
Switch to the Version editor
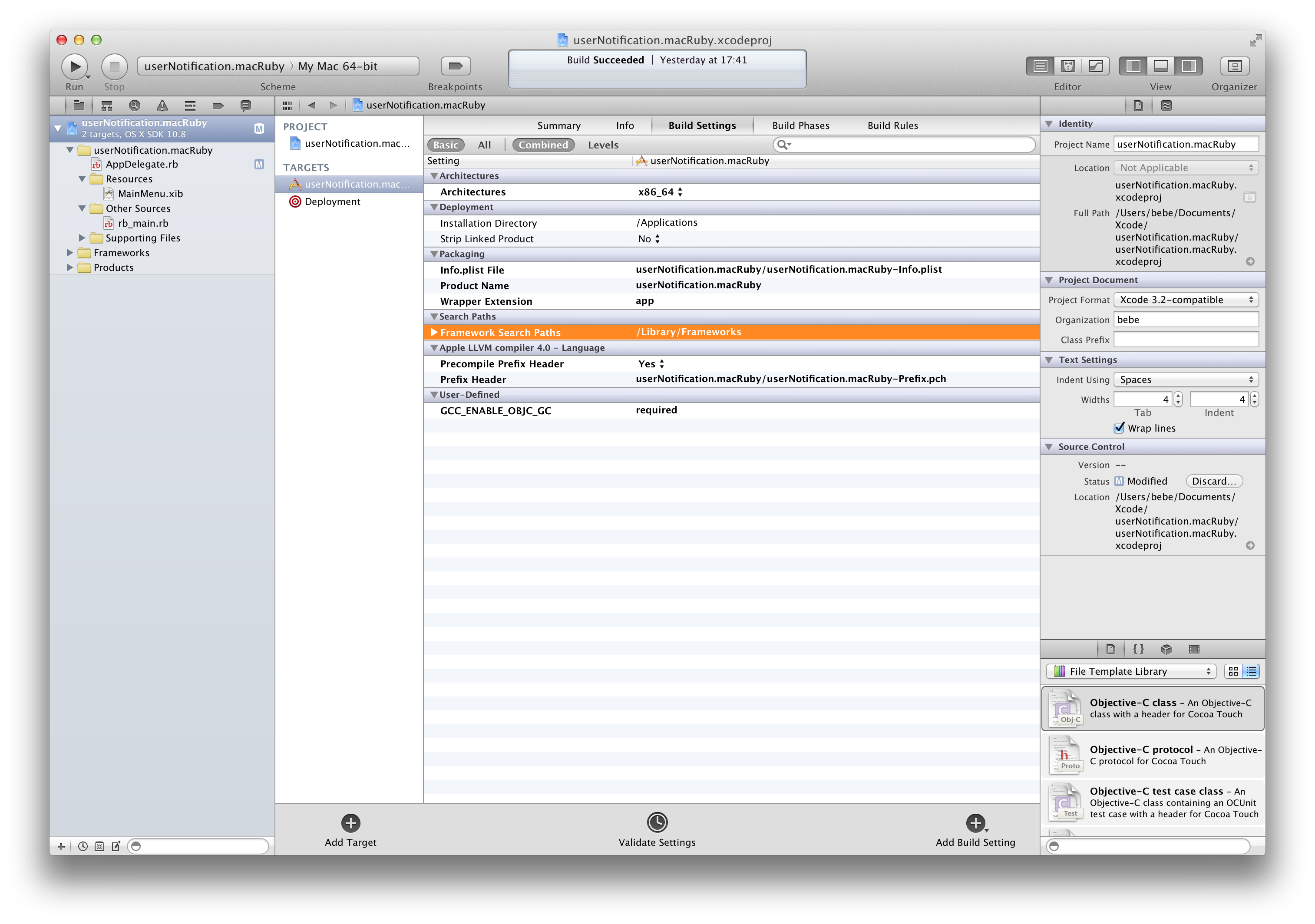click(x=1095, y=66)
